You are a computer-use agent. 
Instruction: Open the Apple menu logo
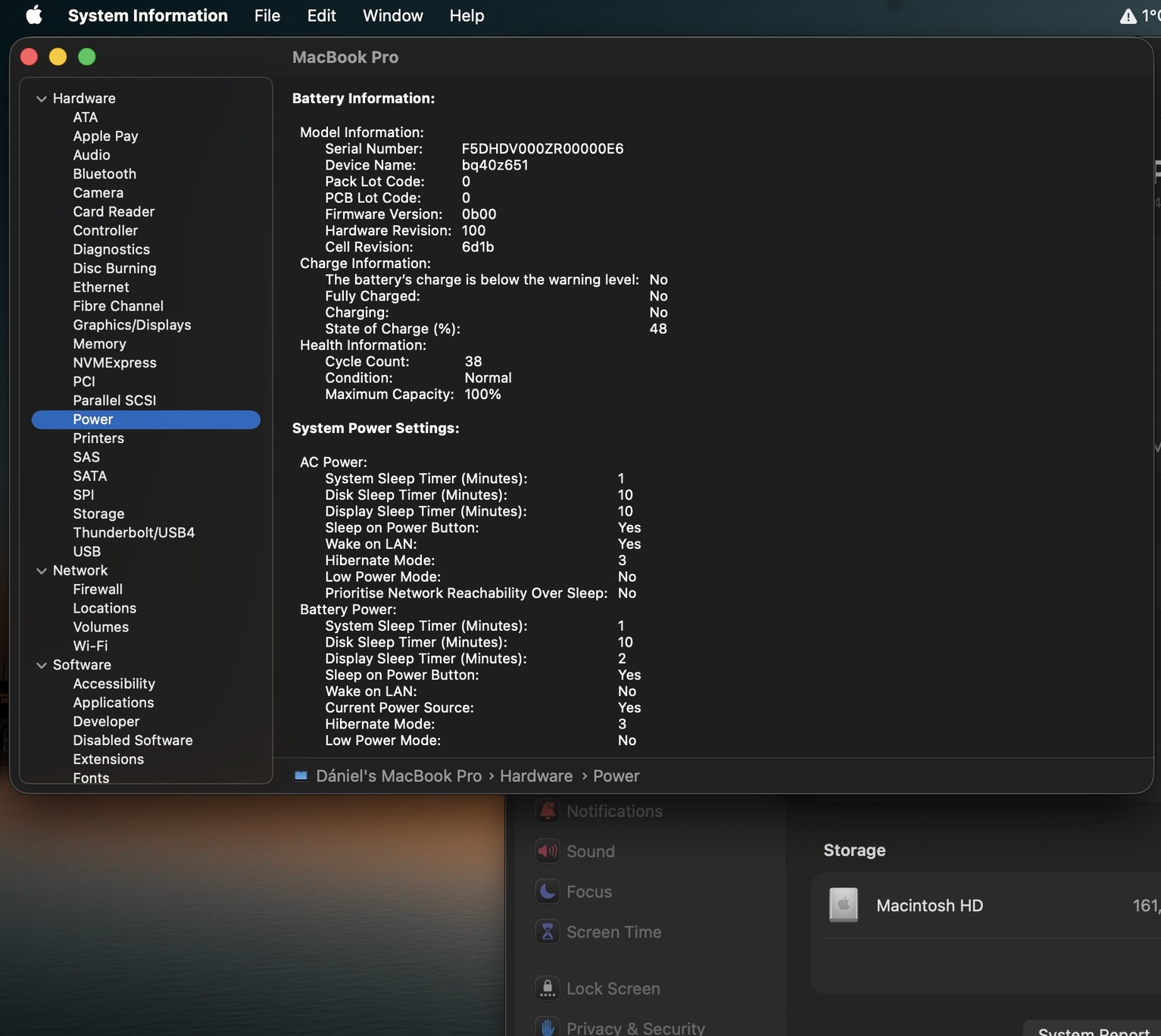coord(34,15)
